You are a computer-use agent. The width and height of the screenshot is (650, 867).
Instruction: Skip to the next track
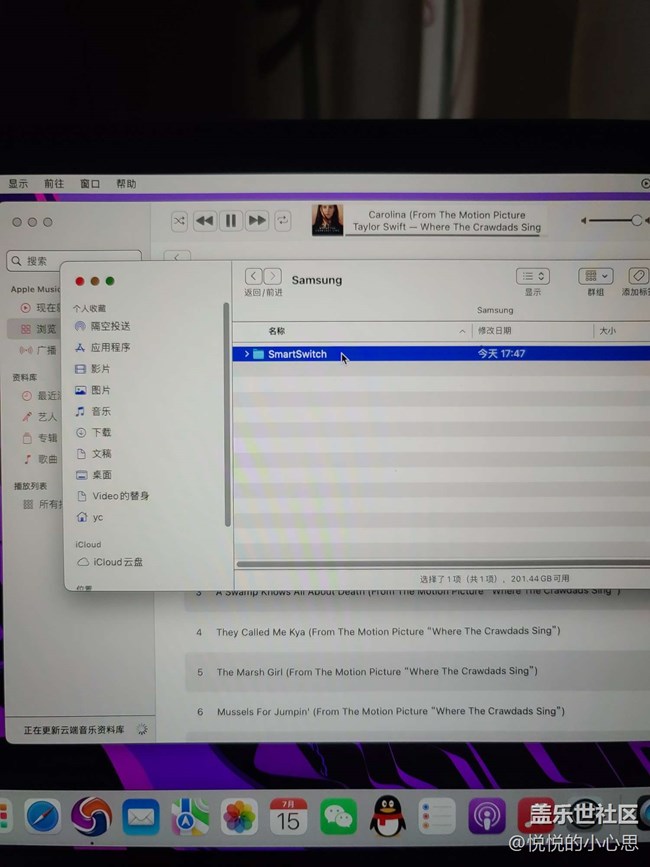(257, 221)
